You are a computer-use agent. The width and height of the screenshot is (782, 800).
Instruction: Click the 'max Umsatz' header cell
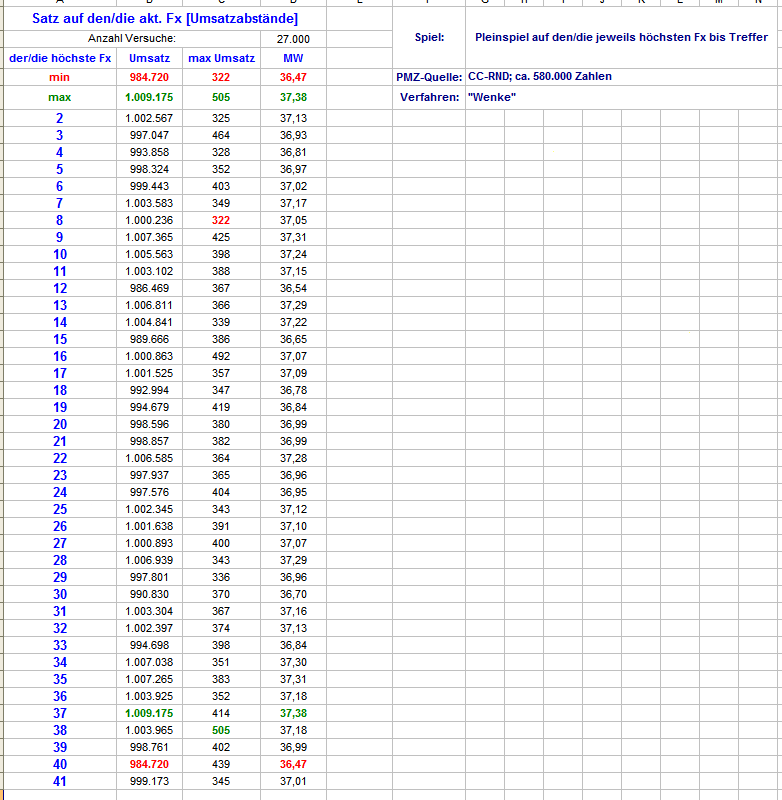coord(221,58)
